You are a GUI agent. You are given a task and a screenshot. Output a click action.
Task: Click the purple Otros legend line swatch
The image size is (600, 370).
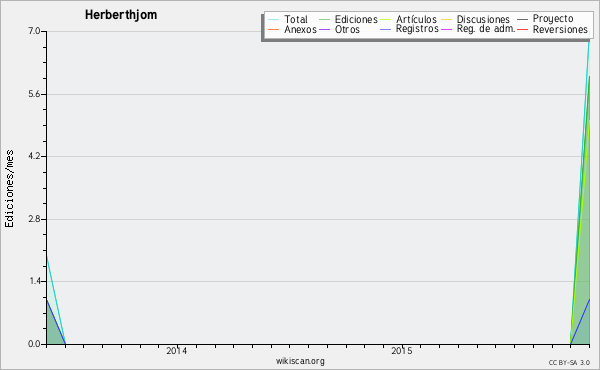tap(324, 29)
